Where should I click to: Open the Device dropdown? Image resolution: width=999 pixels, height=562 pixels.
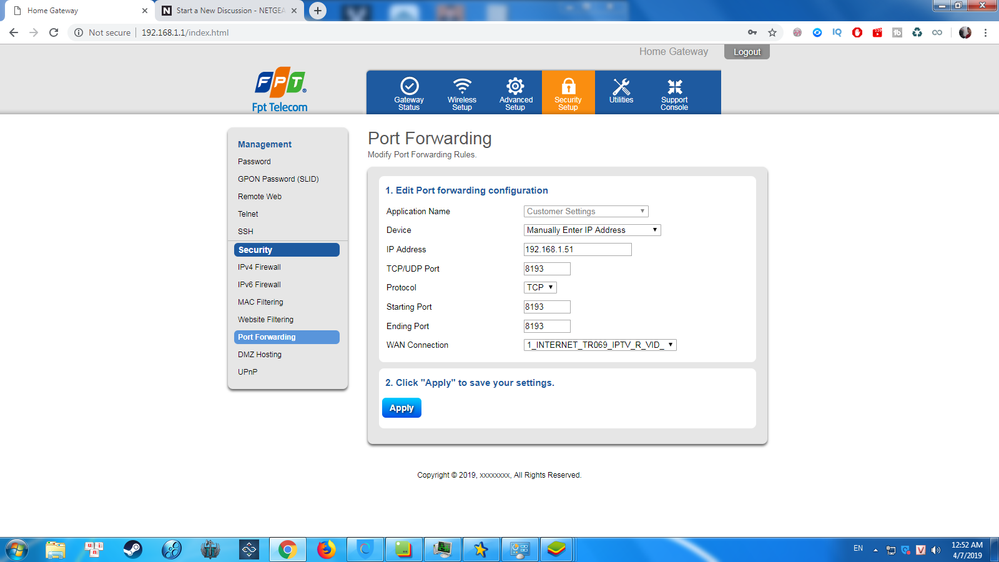pos(592,230)
